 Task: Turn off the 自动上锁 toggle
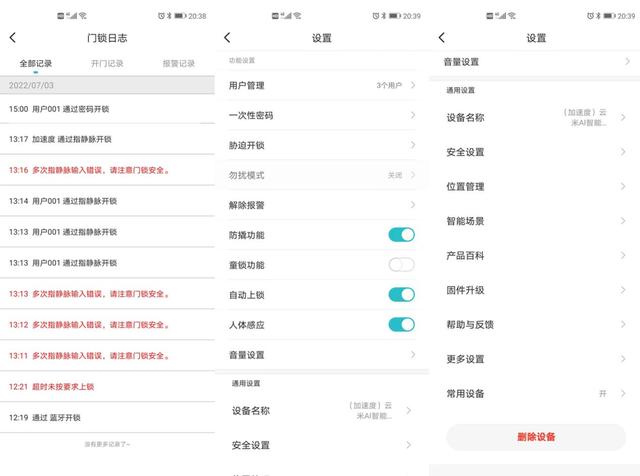(401, 295)
